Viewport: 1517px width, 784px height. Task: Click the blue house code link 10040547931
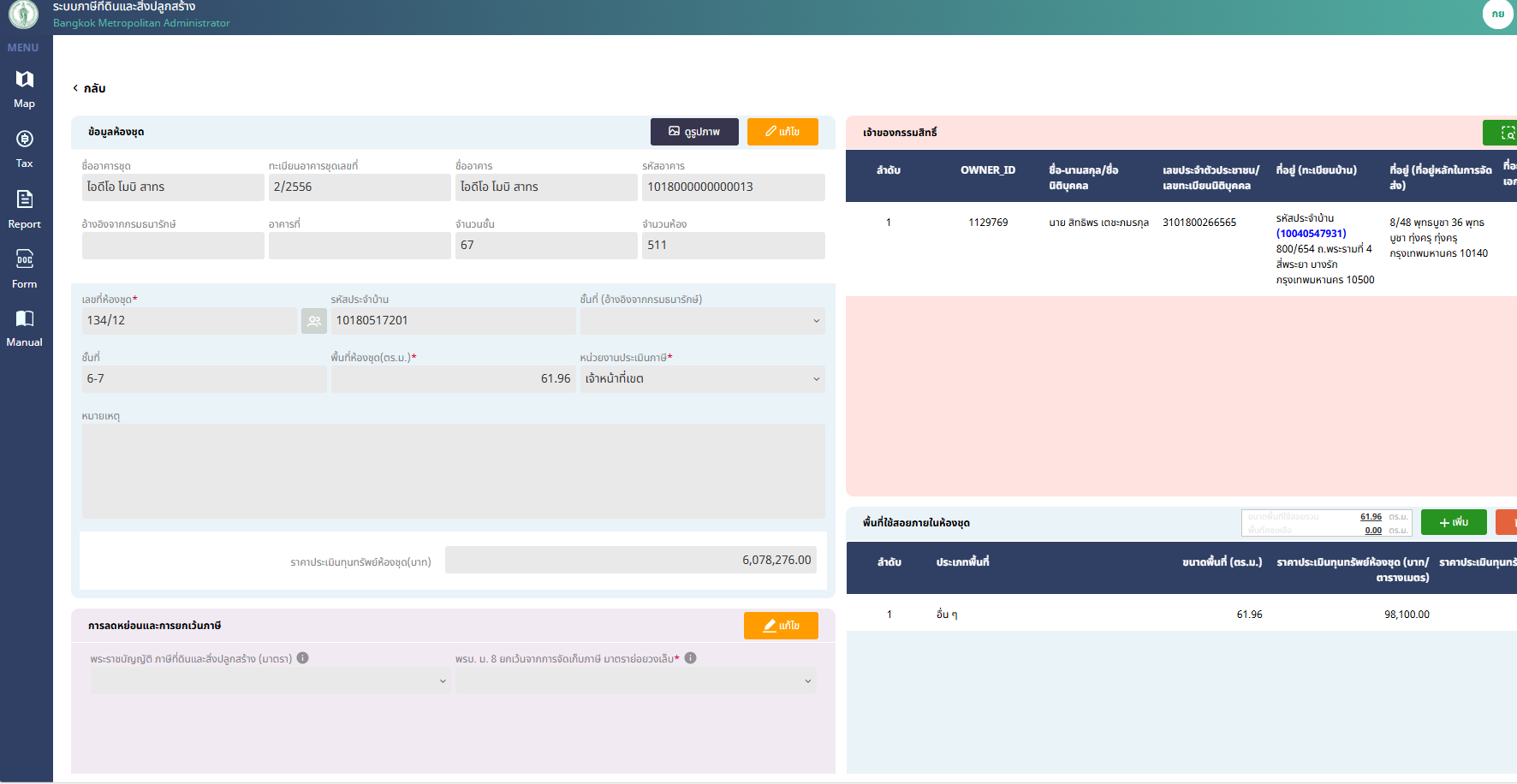(1311, 234)
